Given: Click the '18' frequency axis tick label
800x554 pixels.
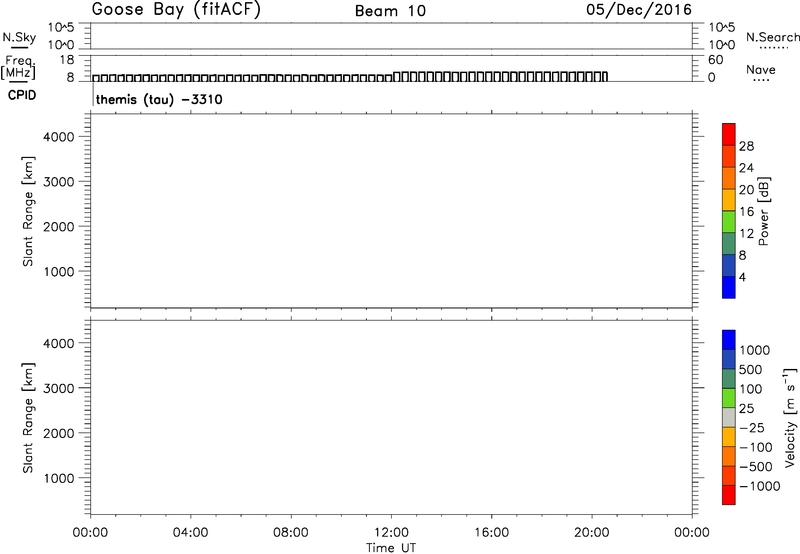Looking at the screenshot, I should click(67, 60).
